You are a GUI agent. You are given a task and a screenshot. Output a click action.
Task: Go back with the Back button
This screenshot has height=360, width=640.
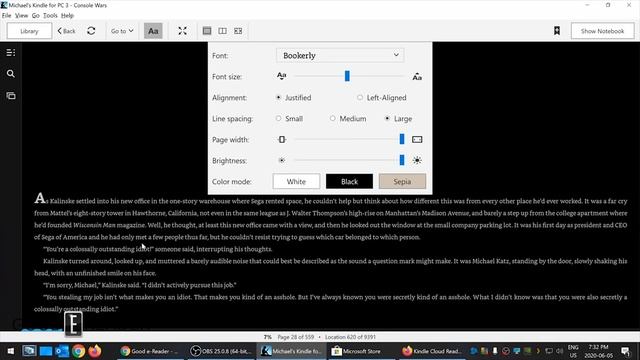[67, 31]
